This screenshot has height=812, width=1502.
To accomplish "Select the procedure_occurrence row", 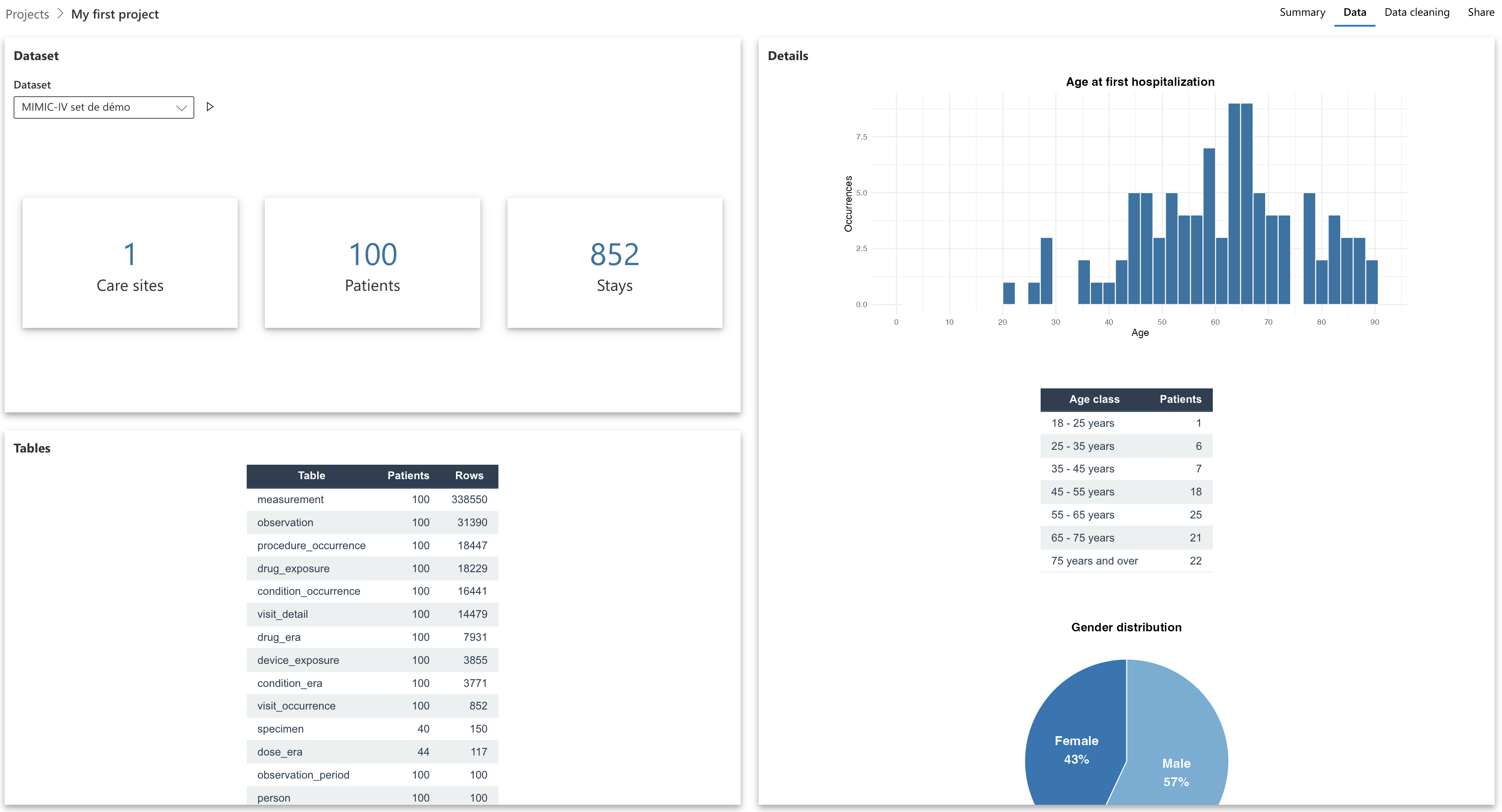I will [373, 546].
